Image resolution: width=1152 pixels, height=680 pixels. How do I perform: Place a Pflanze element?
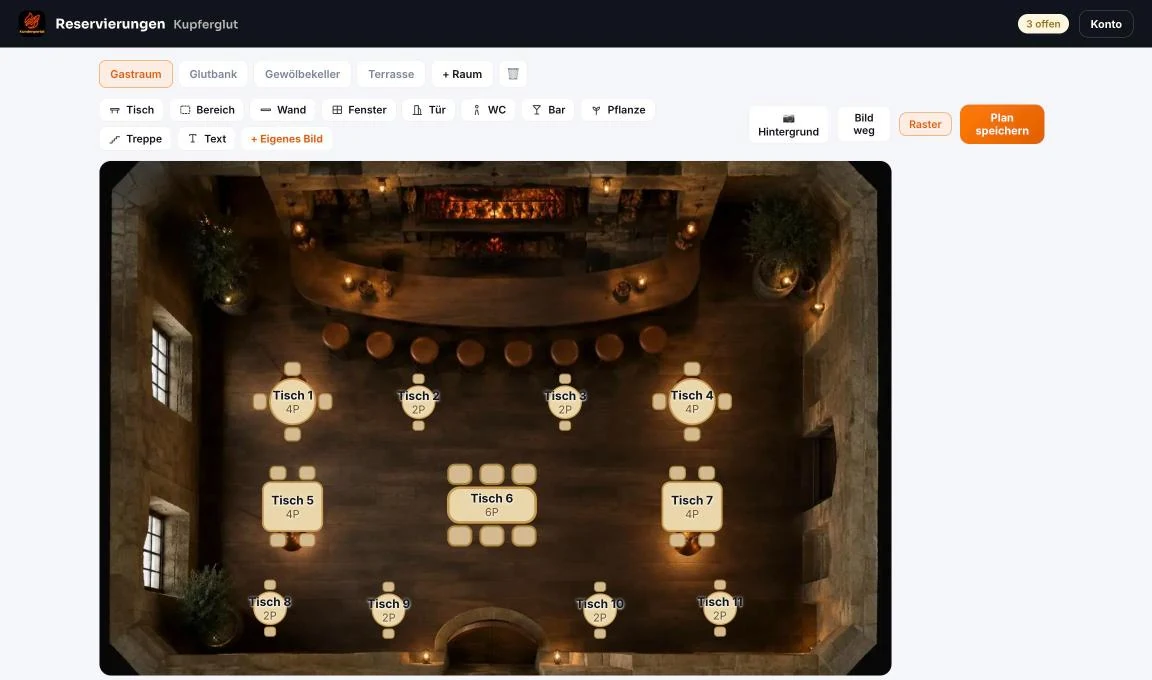point(618,109)
